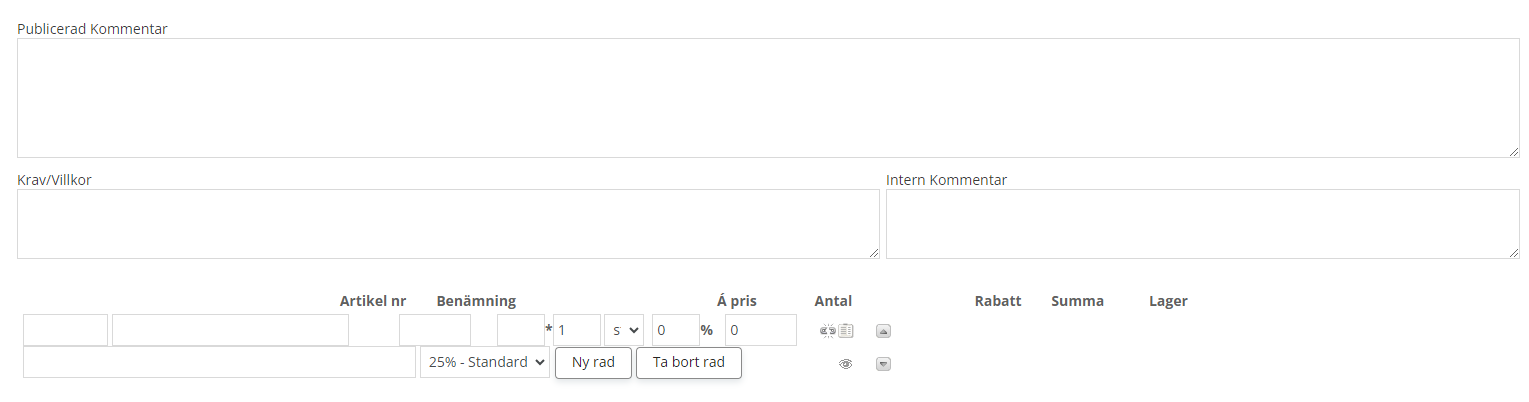The height and width of the screenshot is (402, 1529).
Task: Click the empty field just left of the asterisk
Action: coord(520,330)
